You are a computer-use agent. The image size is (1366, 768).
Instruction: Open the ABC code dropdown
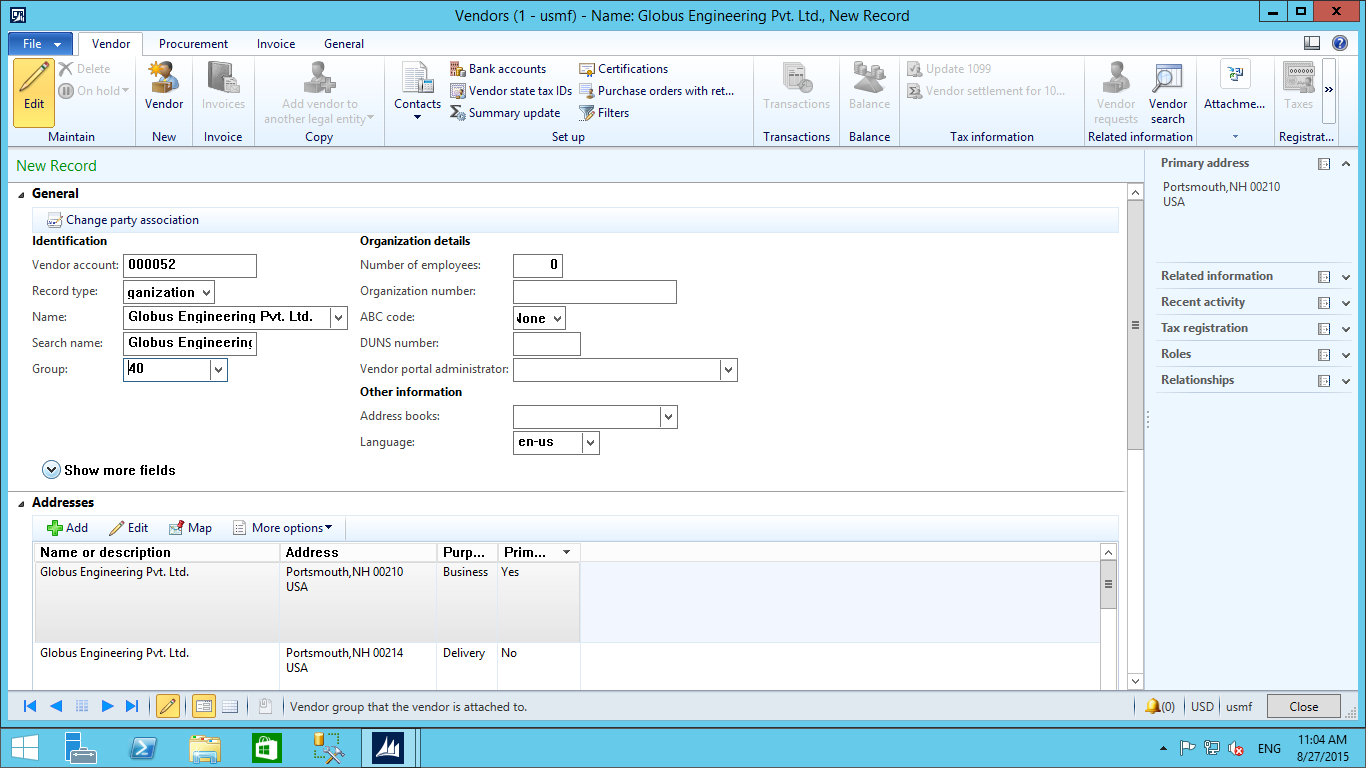point(557,318)
